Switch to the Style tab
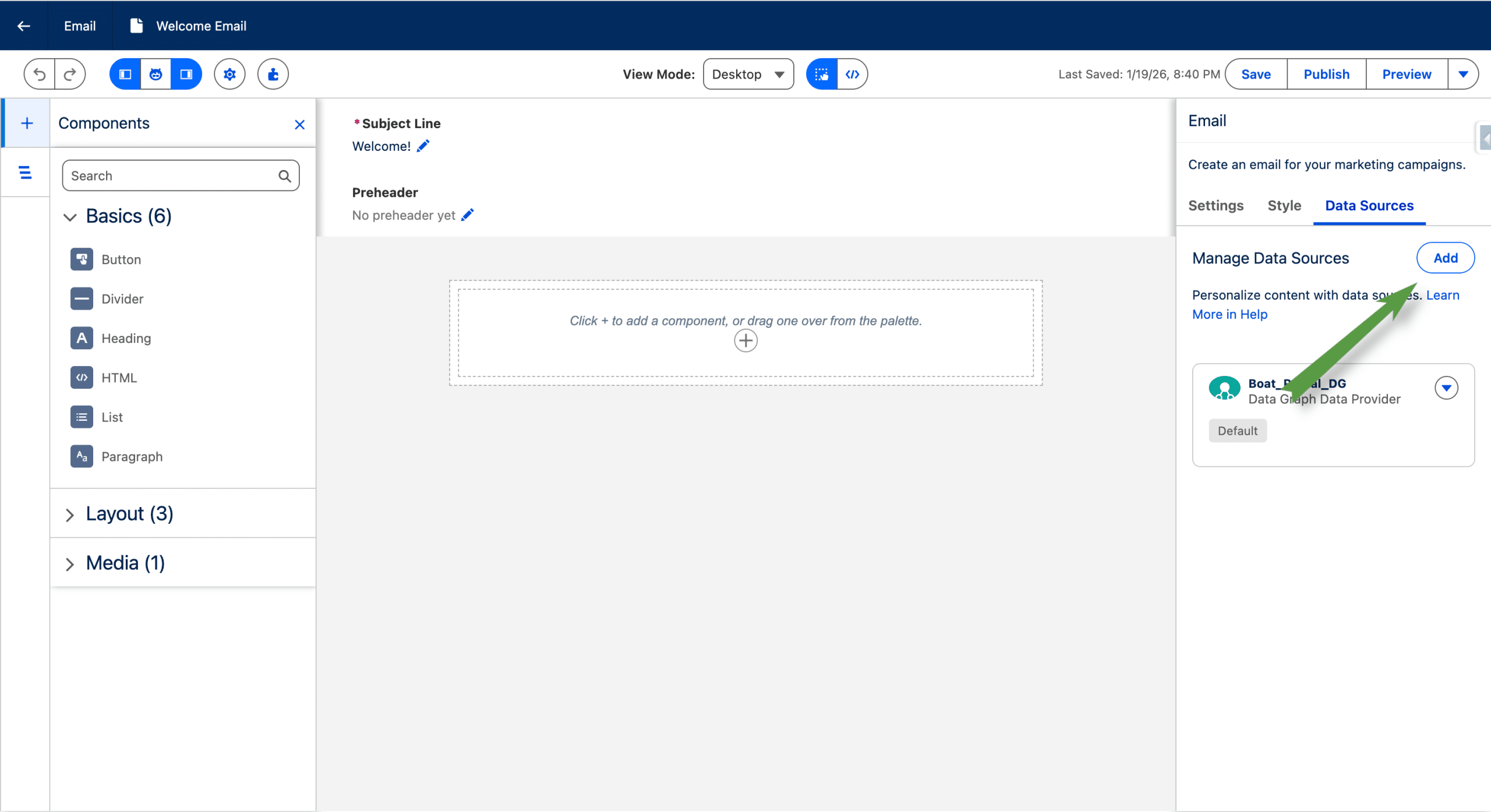1491x812 pixels. click(x=1284, y=205)
